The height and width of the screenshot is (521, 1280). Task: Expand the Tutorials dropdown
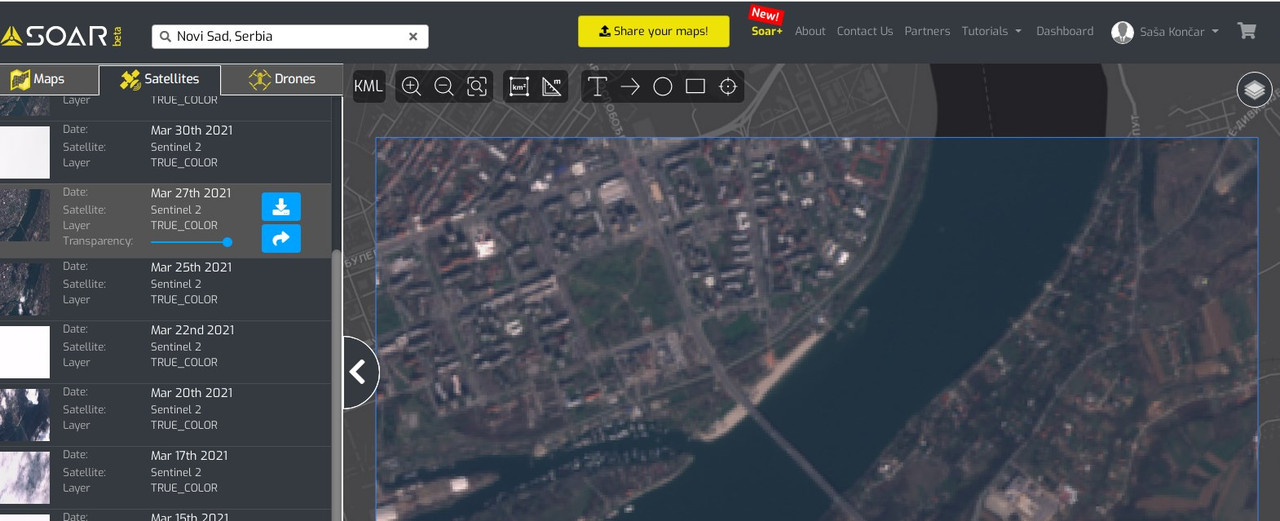coord(991,31)
